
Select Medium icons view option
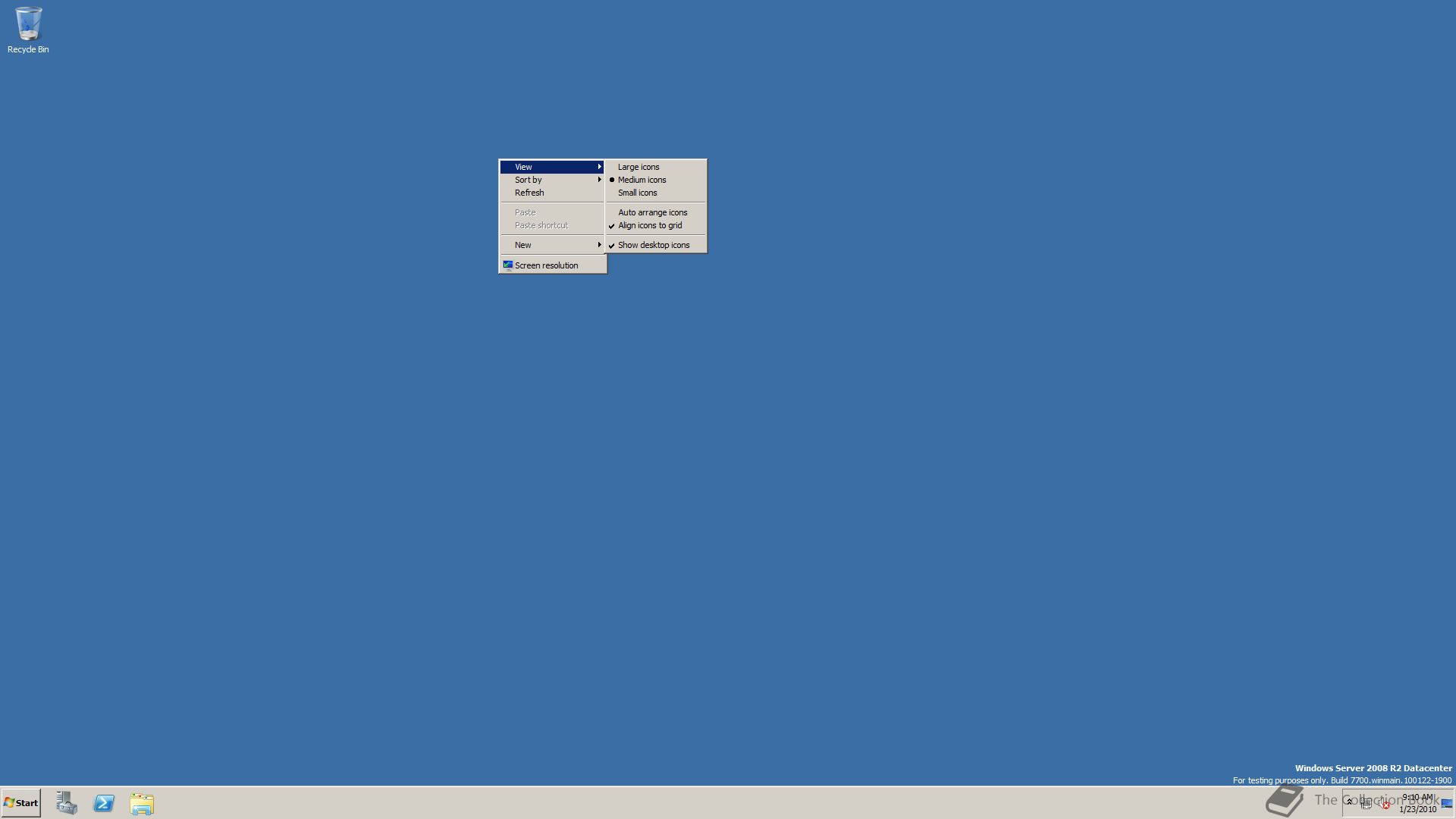(x=656, y=180)
